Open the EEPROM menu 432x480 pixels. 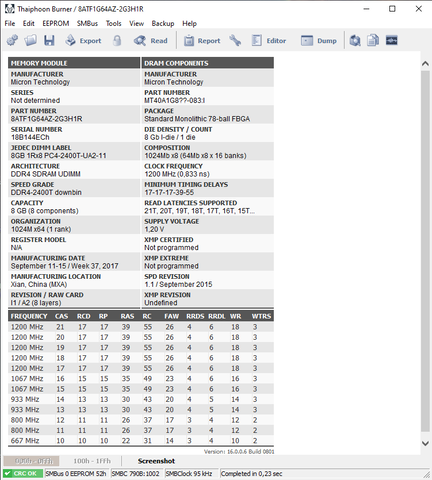click(56, 23)
